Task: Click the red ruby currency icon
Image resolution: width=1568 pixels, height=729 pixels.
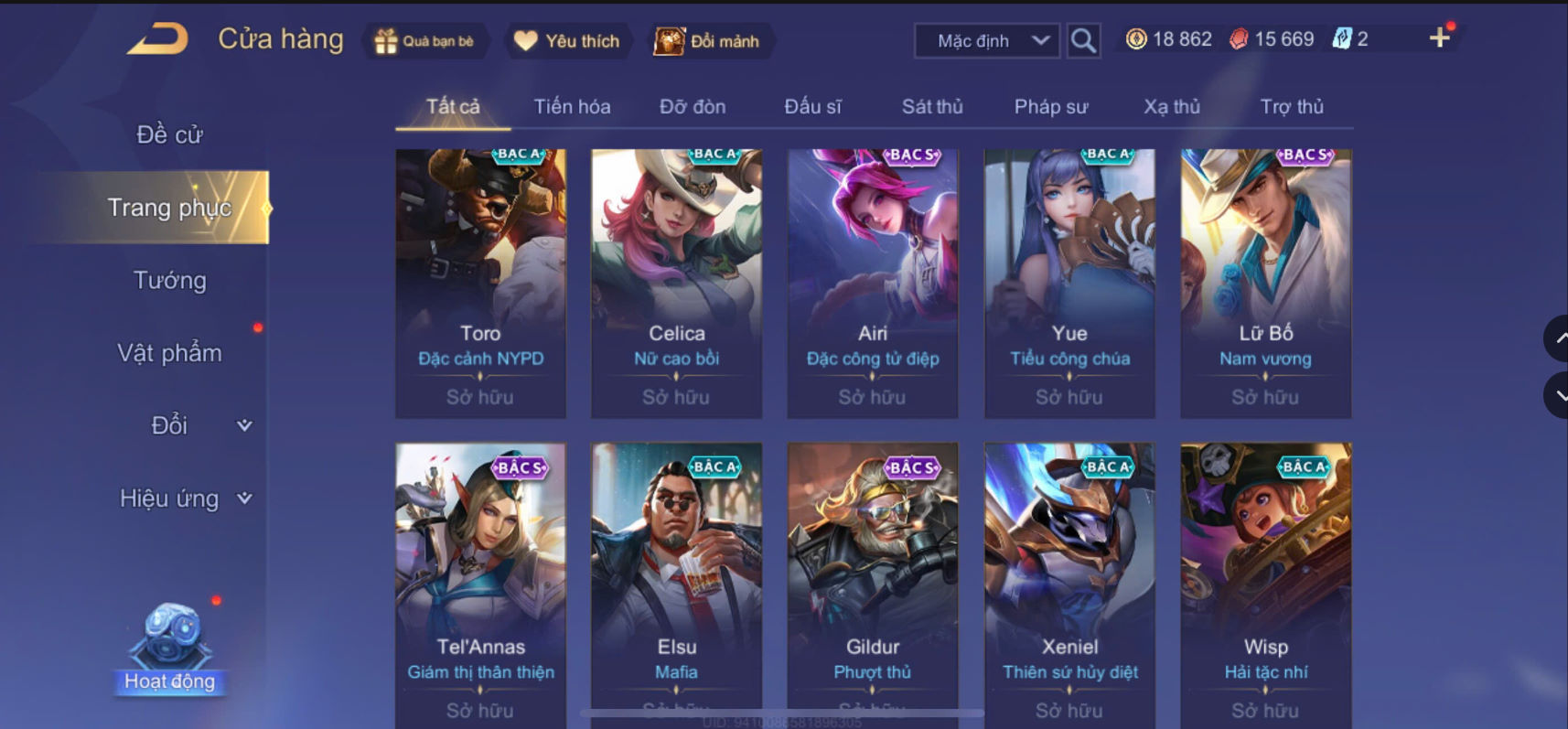Action: click(1238, 39)
